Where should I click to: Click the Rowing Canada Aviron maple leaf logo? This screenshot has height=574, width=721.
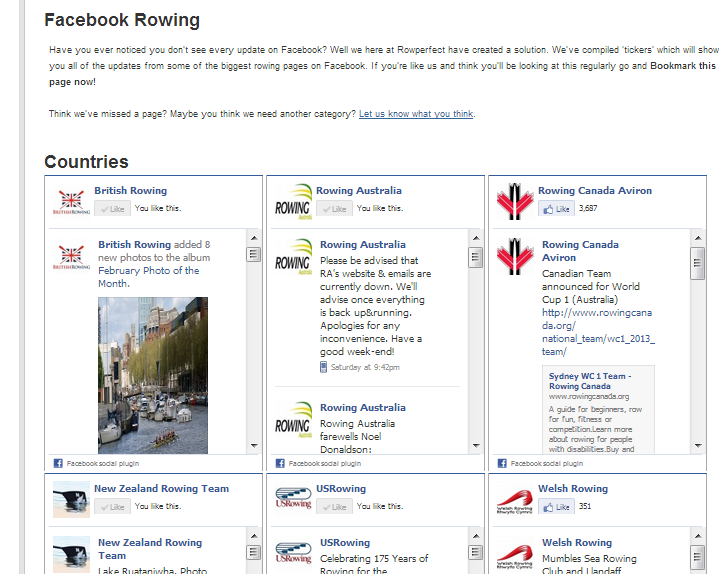pyautogui.click(x=515, y=199)
